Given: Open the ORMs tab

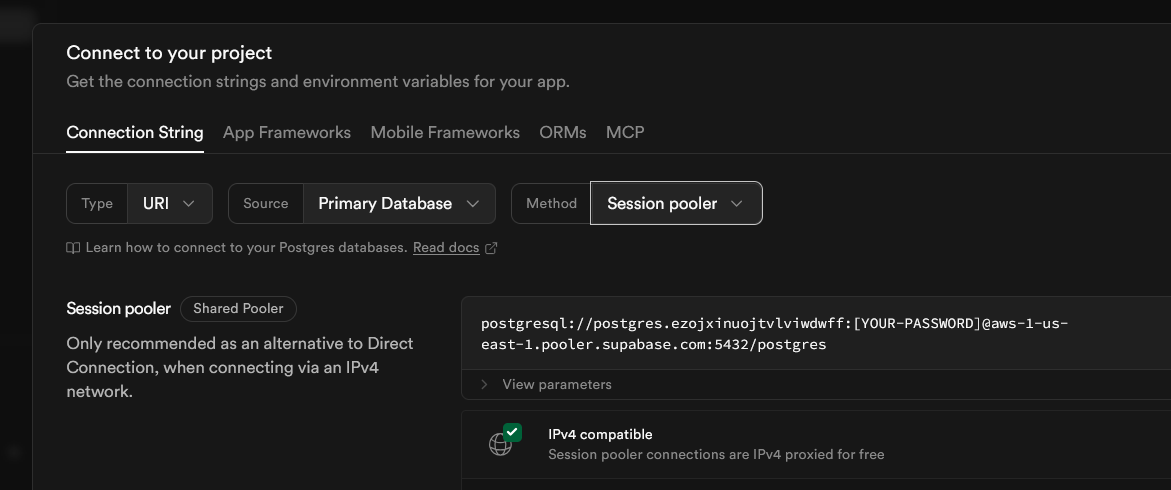Looking at the screenshot, I should tap(563, 132).
